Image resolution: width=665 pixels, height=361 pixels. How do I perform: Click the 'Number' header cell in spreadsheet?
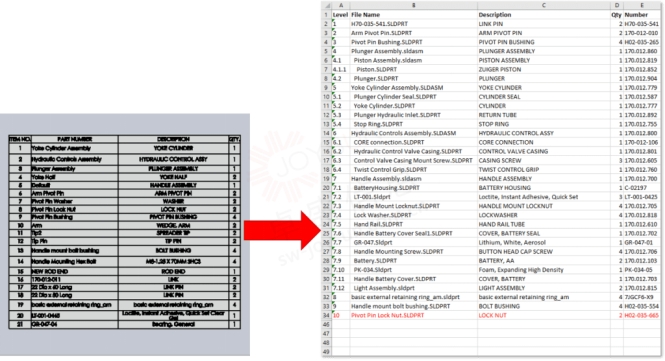tap(642, 15)
